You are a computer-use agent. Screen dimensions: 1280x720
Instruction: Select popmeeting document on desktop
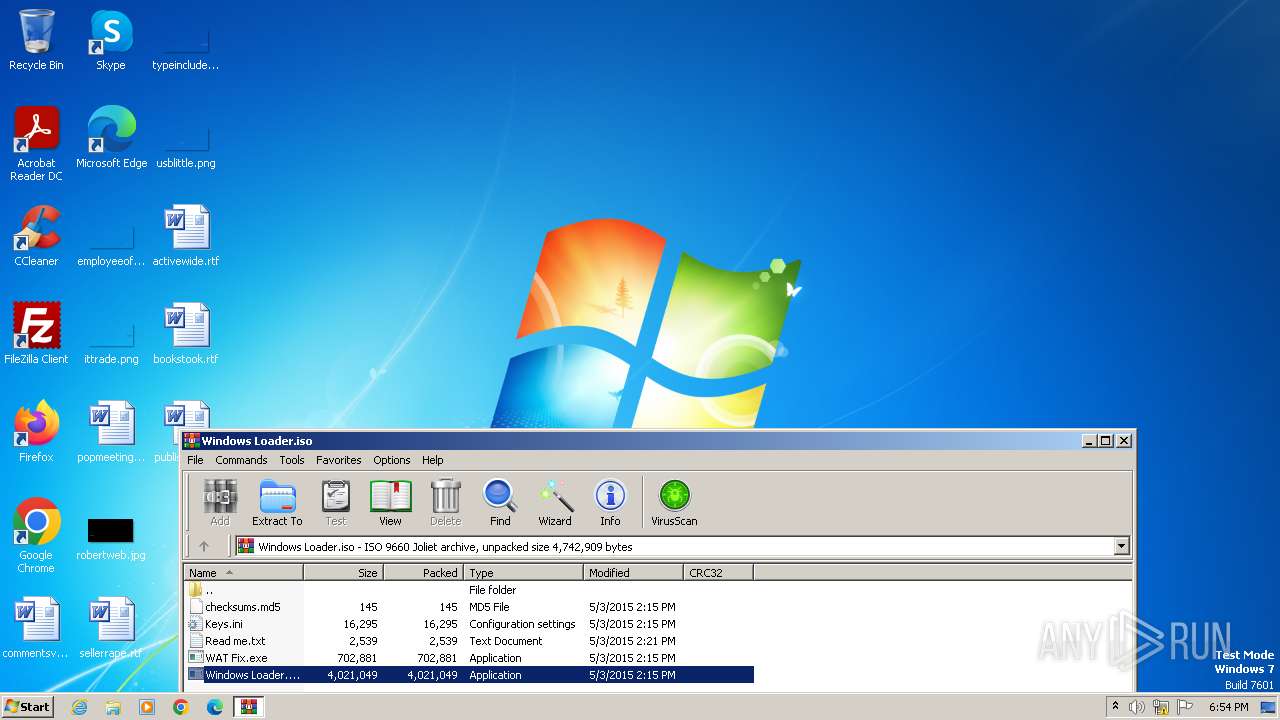pyautogui.click(x=111, y=432)
